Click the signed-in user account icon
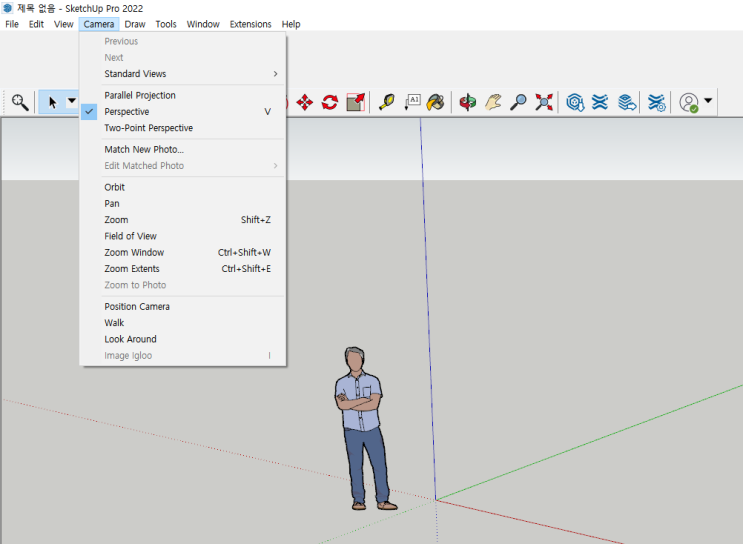The width and height of the screenshot is (743, 544). pos(689,102)
